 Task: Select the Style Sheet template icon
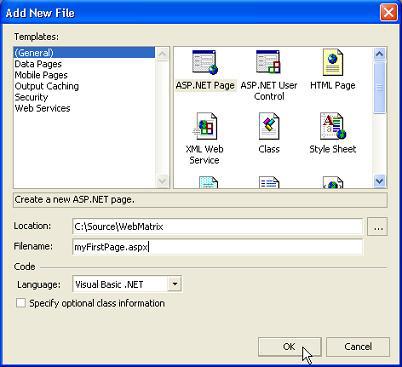point(333,126)
